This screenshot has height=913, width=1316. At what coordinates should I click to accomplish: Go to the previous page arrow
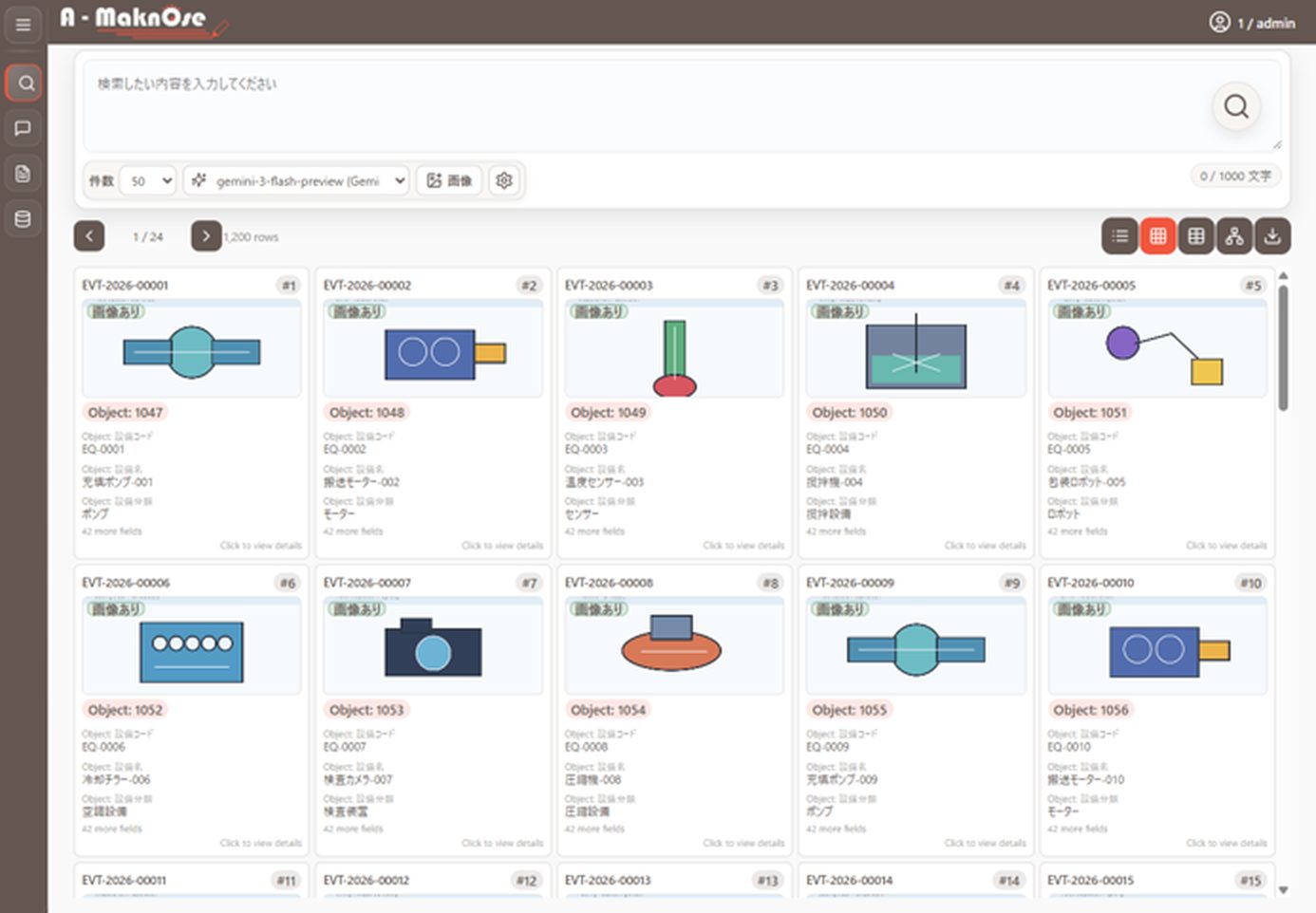point(89,236)
